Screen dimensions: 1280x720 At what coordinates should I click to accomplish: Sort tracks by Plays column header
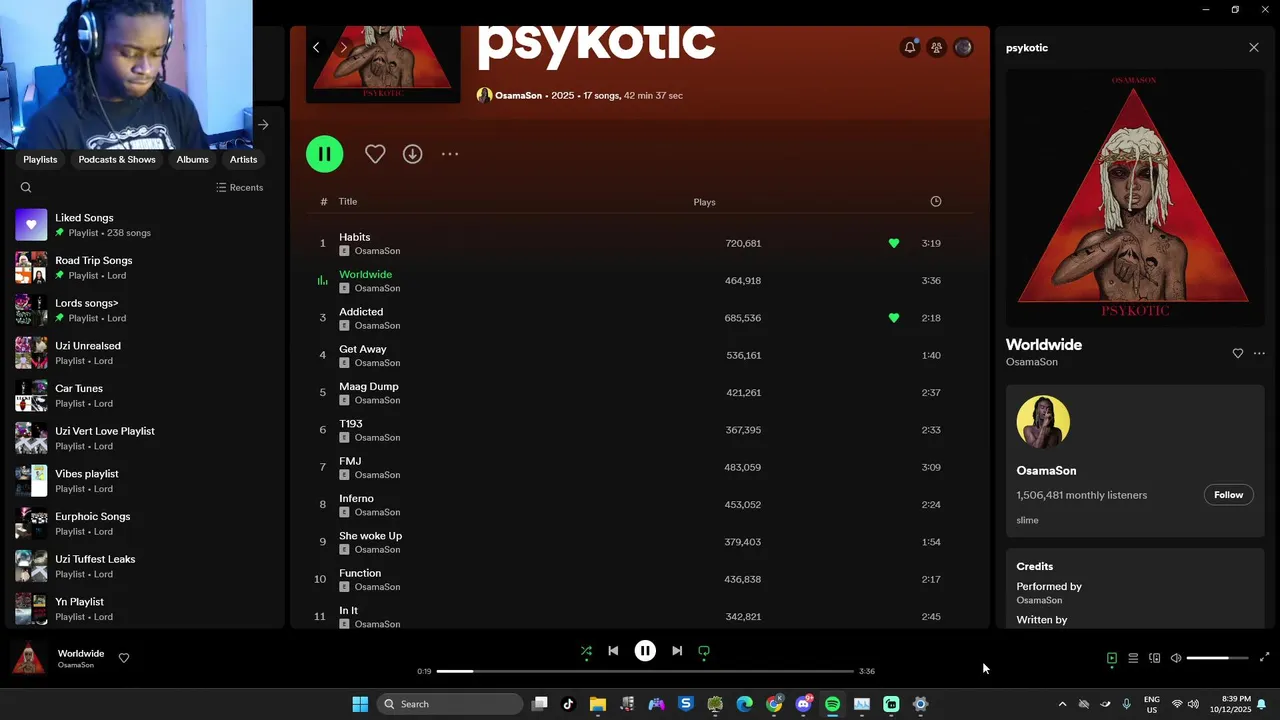(x=704, y=202)
